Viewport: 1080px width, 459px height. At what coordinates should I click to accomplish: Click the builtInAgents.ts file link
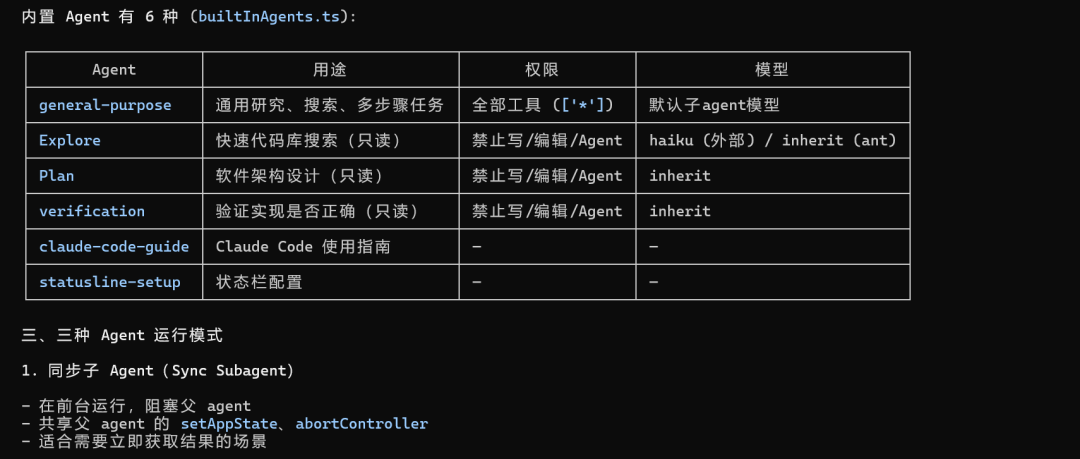coord(269,17)
